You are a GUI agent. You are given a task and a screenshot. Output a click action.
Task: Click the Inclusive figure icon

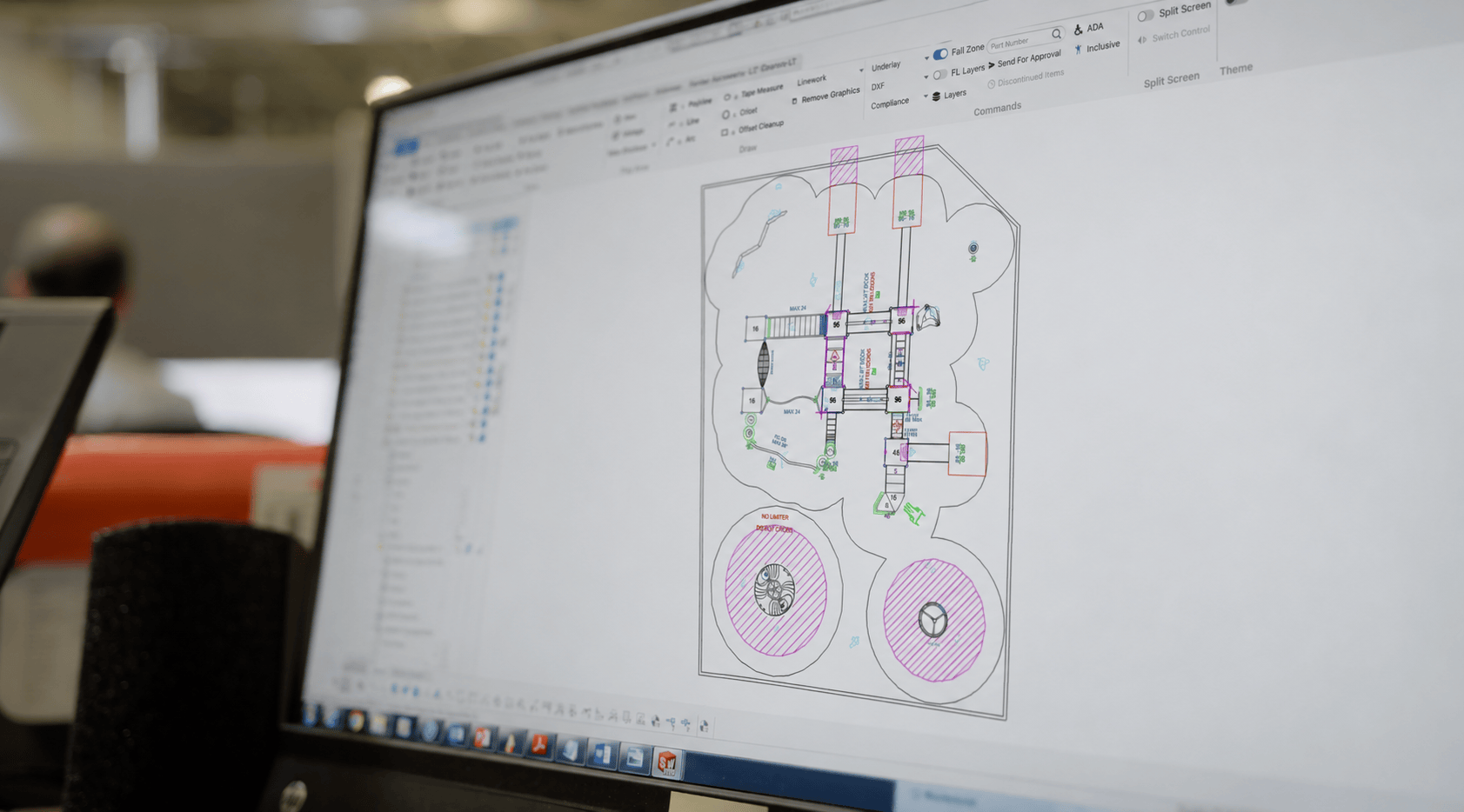click(x=1079, y=50)
